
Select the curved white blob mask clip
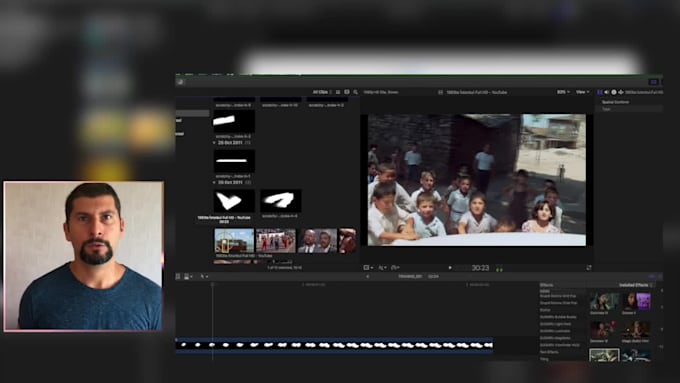[x=281, y=201]
